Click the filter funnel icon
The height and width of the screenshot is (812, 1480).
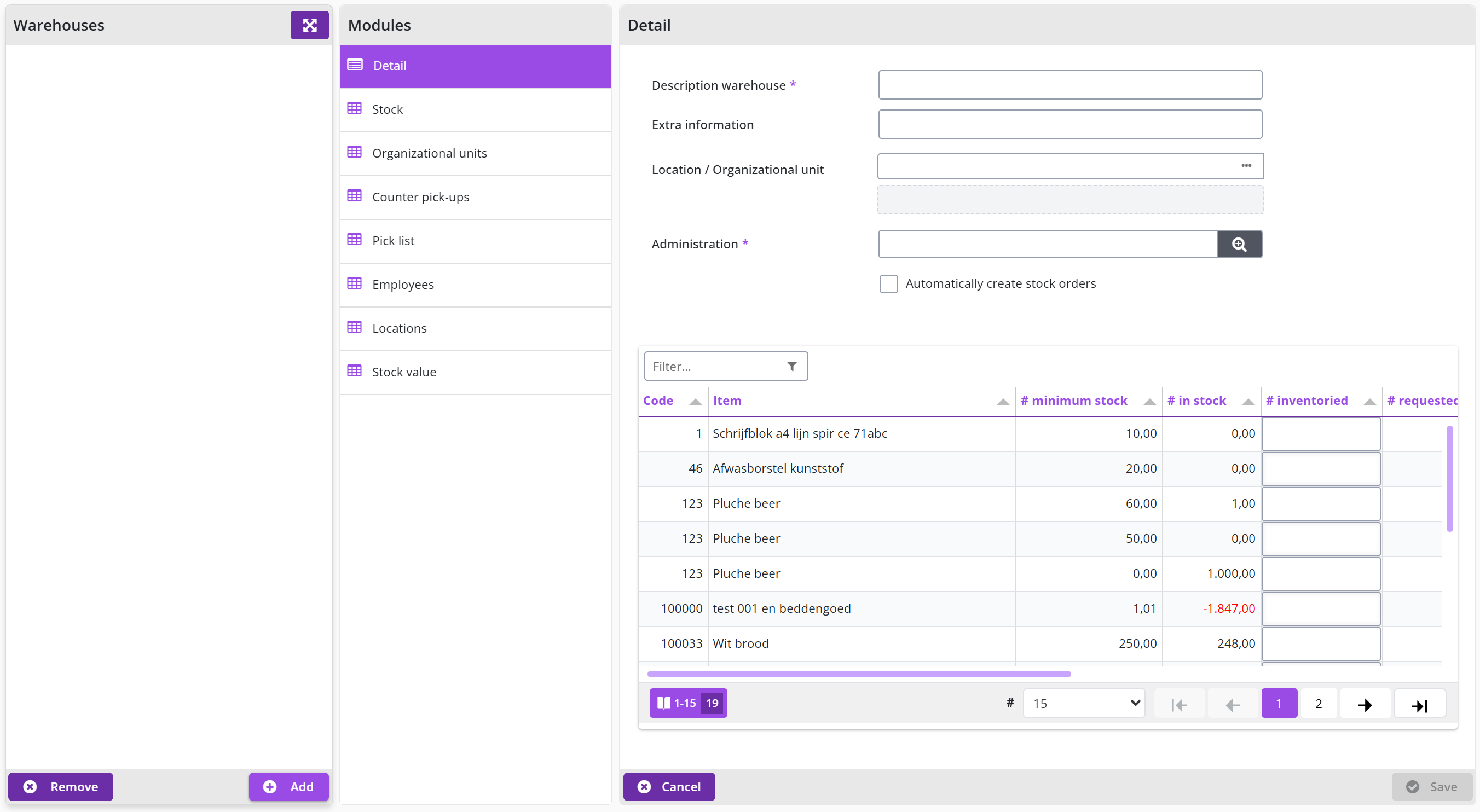tap(791, 366)
